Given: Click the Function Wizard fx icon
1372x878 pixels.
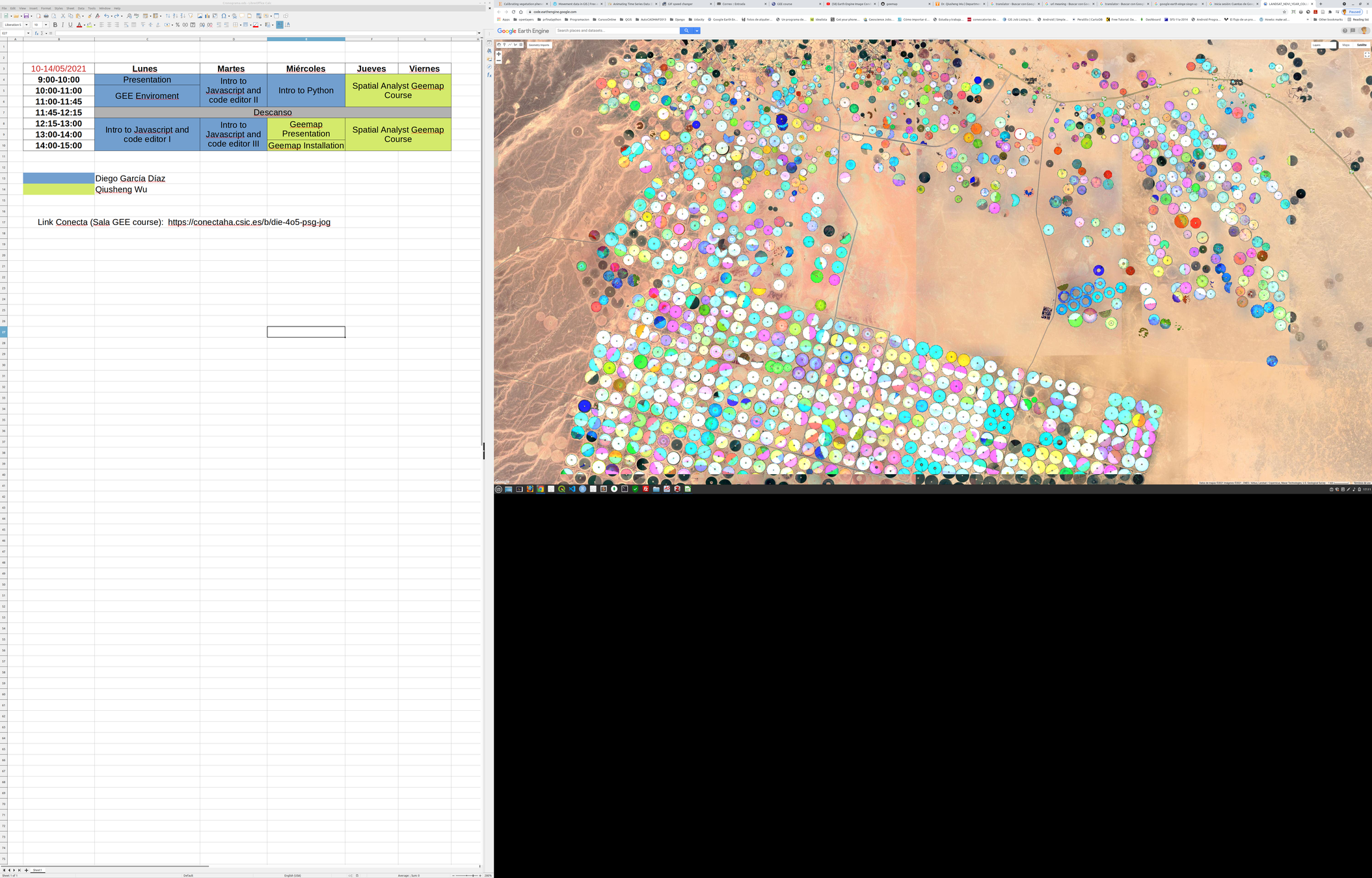Looking at the screenshot, I should point(36,33).
